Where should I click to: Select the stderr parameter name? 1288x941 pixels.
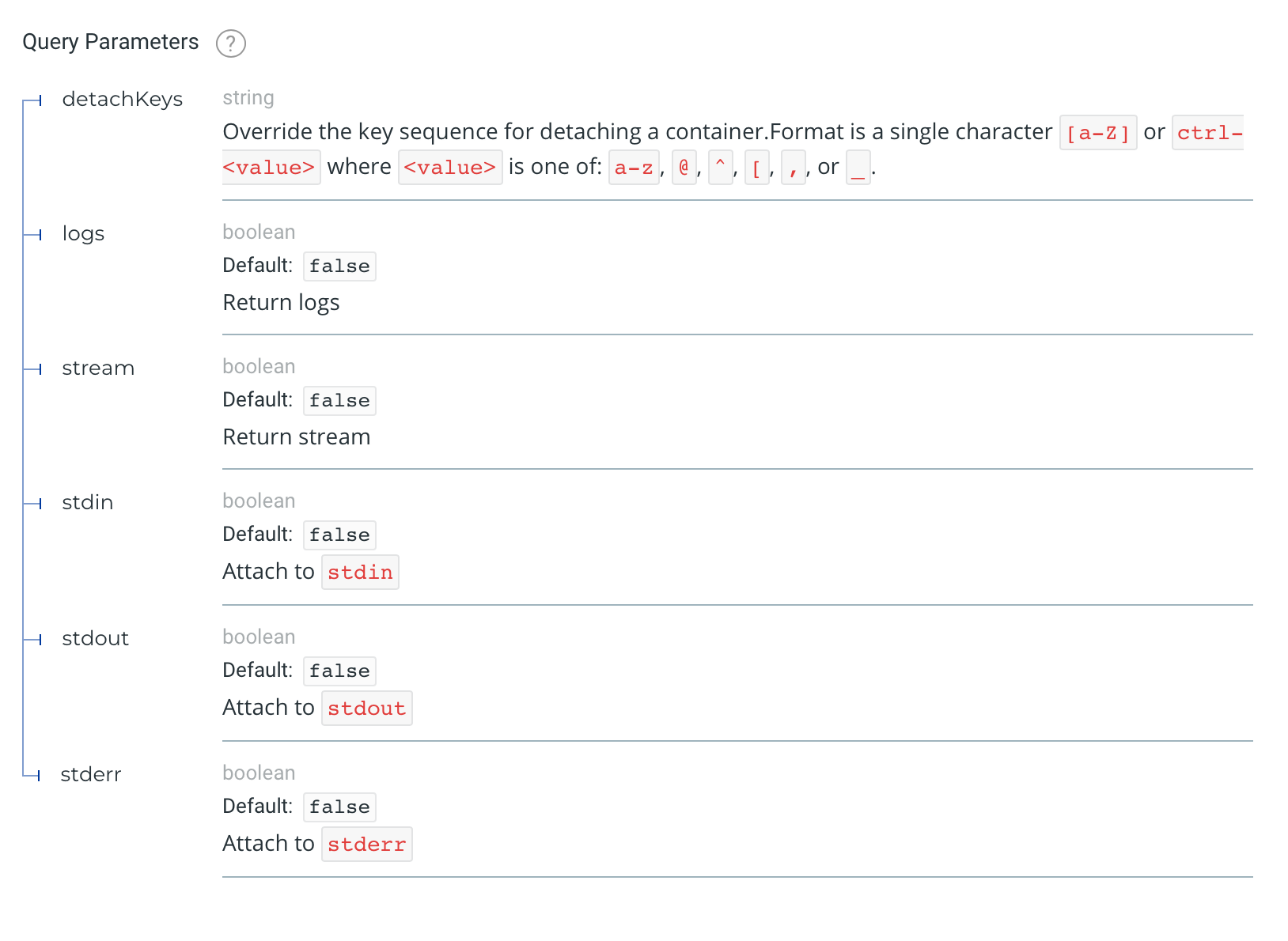(91, 775)
